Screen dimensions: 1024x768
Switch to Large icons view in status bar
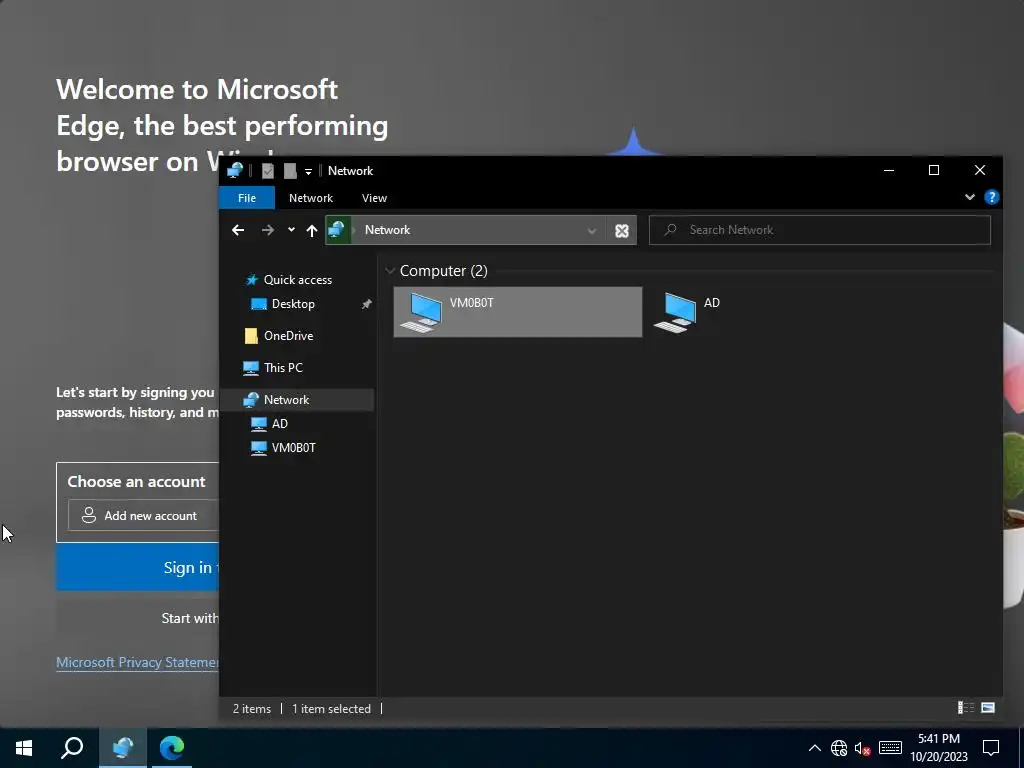988,708
